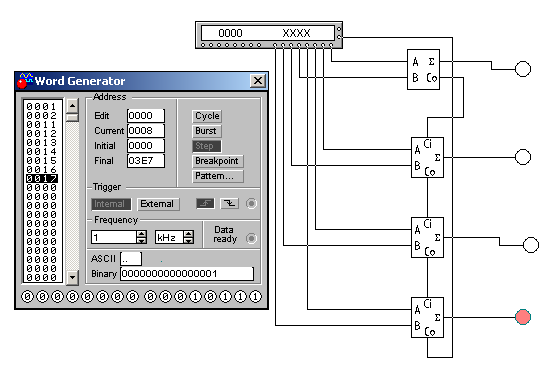The width and height of the screenshot is (552, 368).
Task: Click the second output probe indicator
Action: pos(523,157)
